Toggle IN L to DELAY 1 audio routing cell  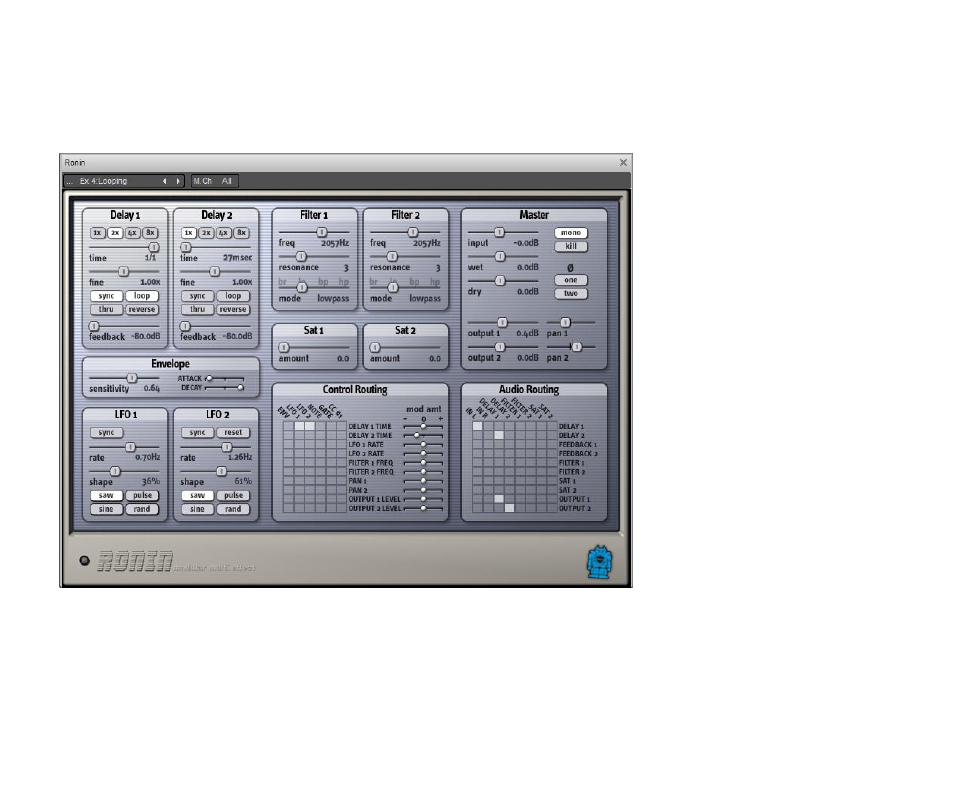click(x=478, y=426)
